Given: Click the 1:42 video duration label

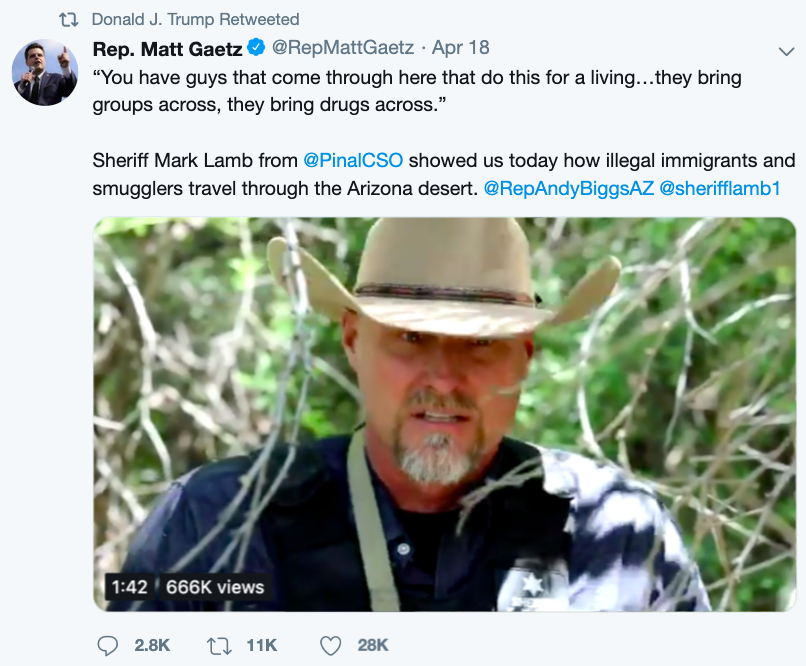Looking at the screenshot, I should click(x=129, y=587).
